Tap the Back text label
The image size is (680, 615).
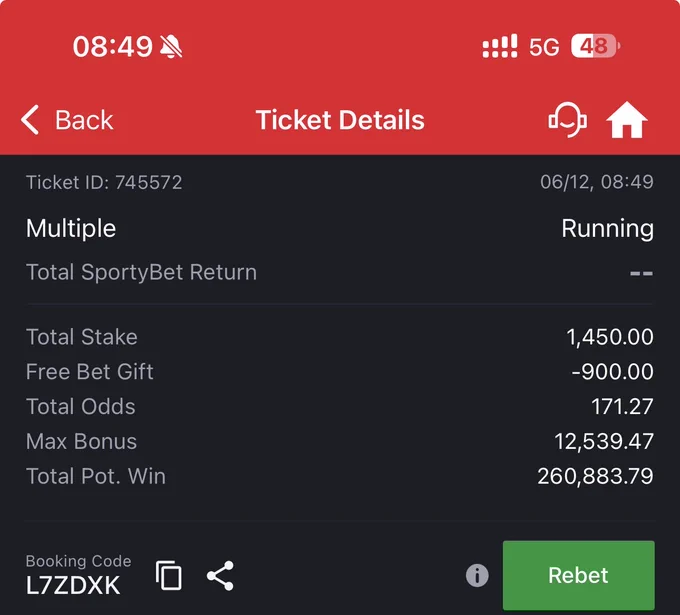pos(84,120)
